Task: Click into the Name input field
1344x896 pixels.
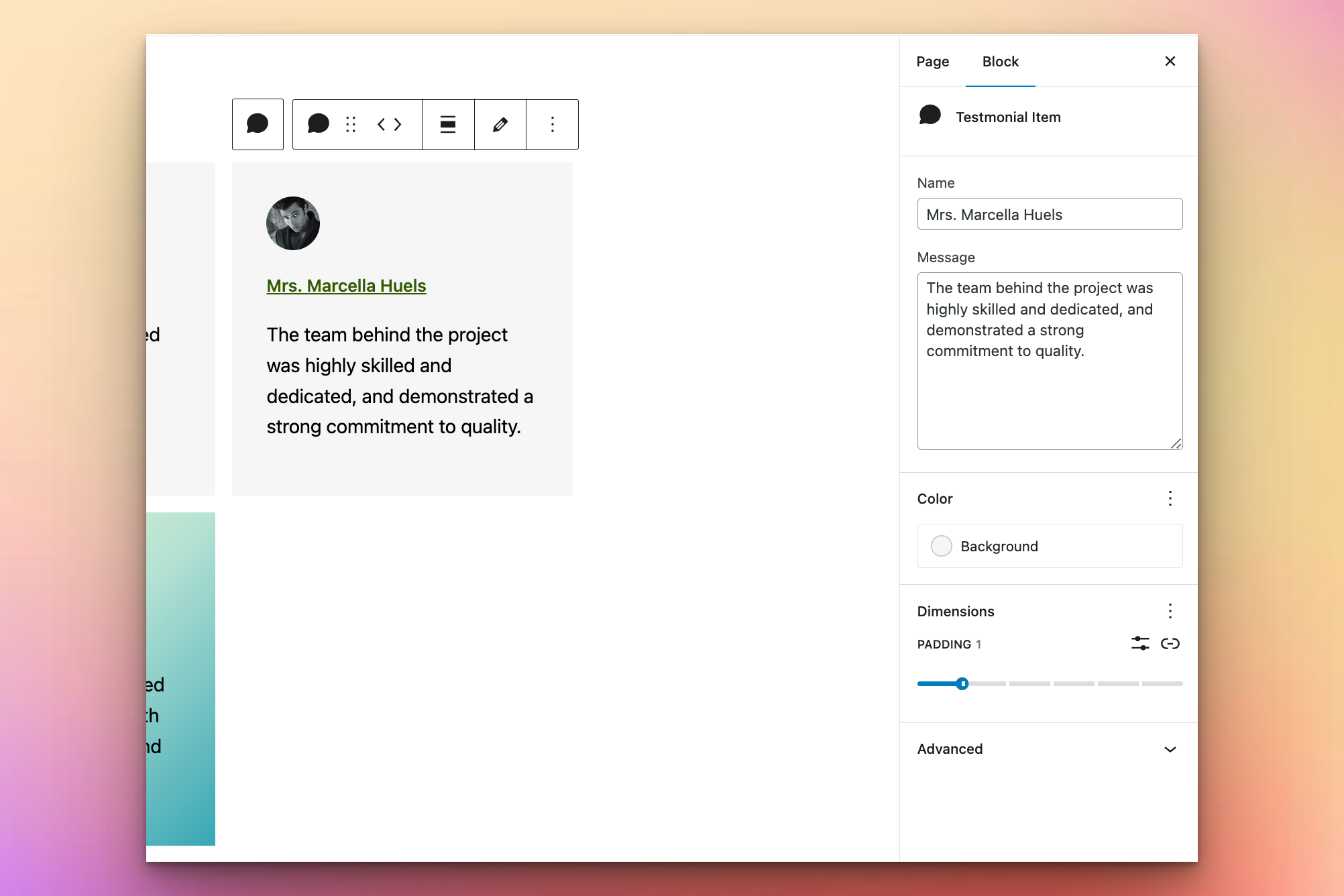Action: tap(1049, 215)
